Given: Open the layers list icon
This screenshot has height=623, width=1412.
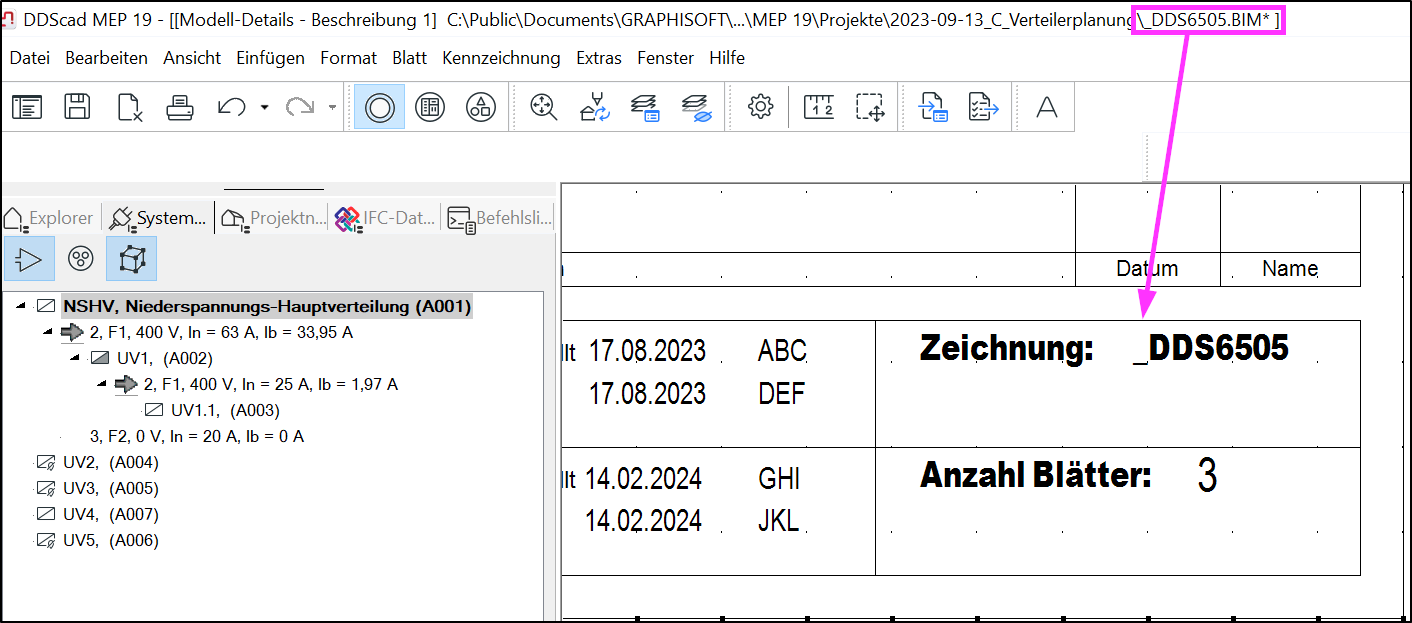Looking at the screenshot, I should click(645, 107).
